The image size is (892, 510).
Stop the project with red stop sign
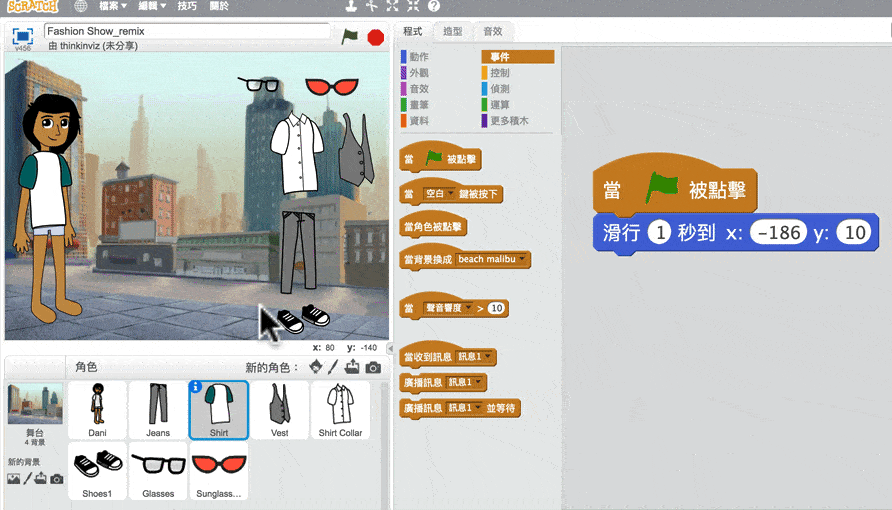click(375, 38)
